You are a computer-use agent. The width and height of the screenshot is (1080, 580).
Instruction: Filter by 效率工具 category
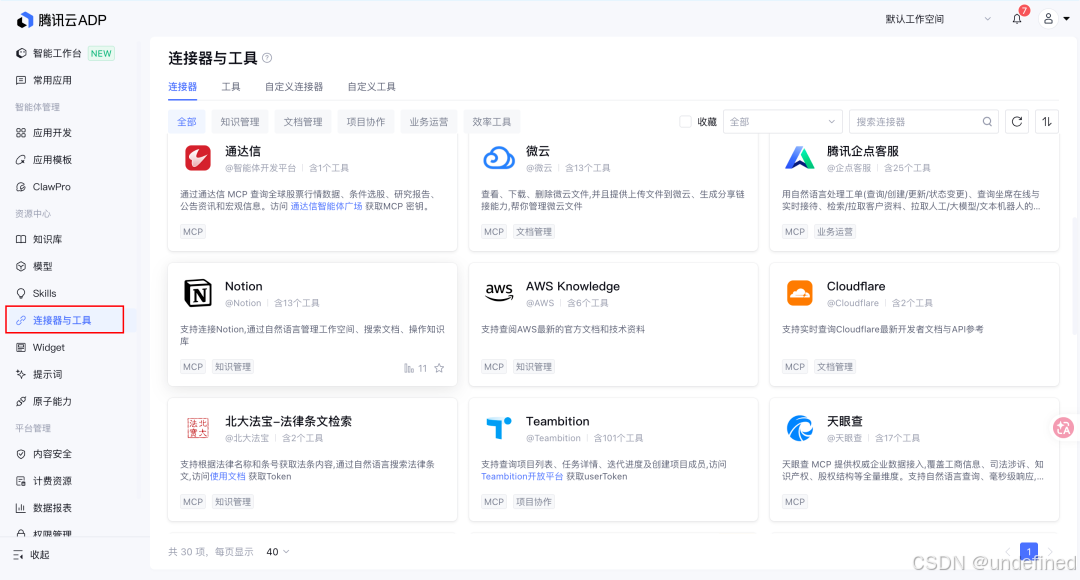pos(492,122)
